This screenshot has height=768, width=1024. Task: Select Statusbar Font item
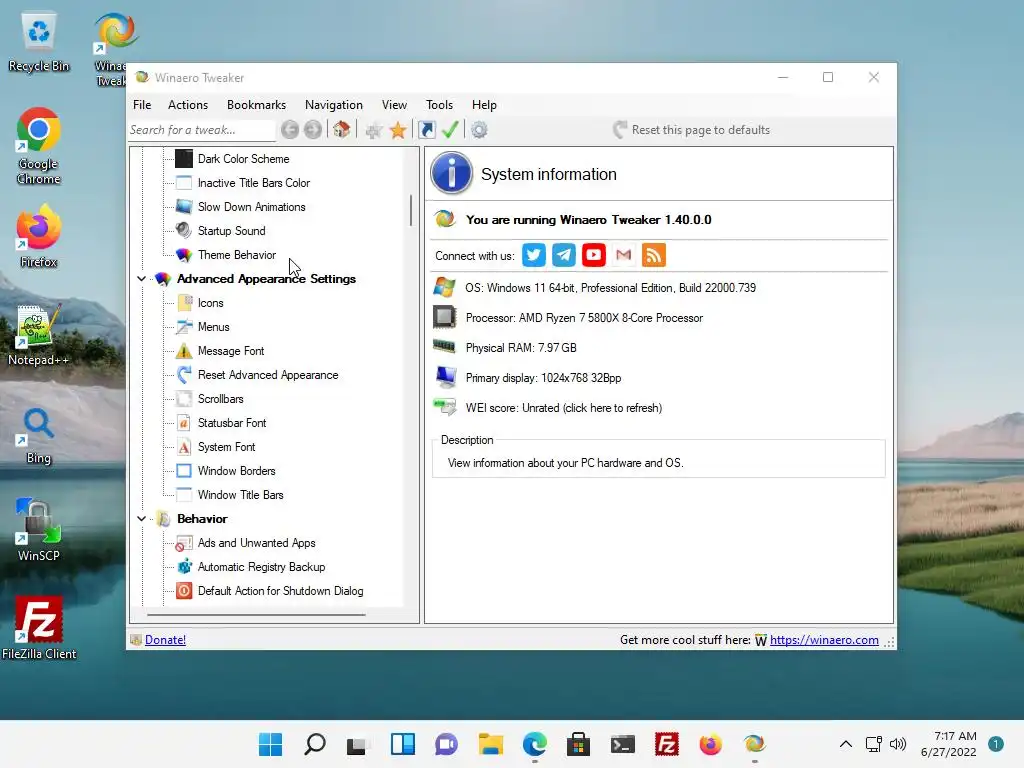pos(232,423)
